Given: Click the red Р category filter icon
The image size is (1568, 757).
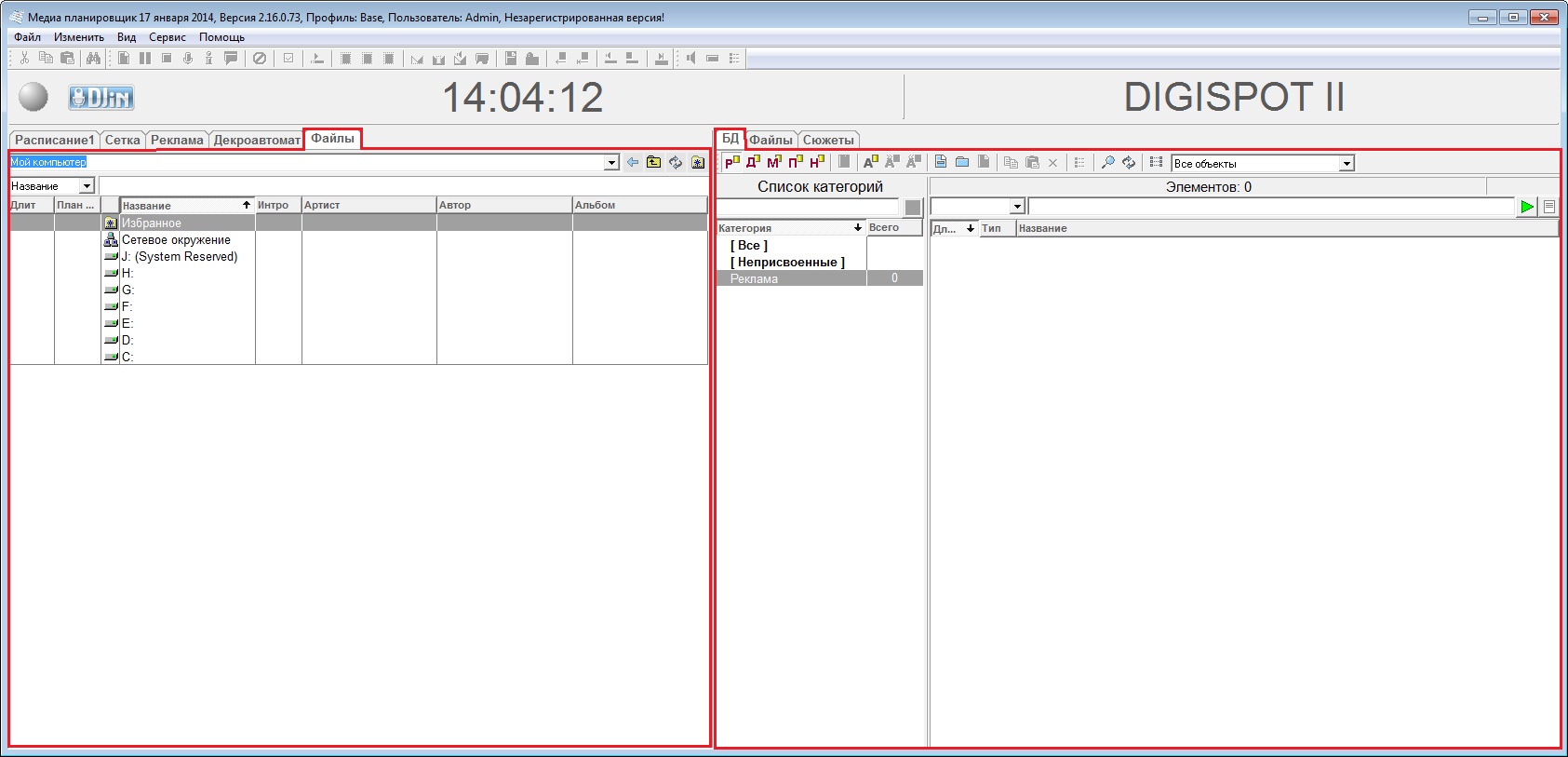Looking at the screenshot, I should click(x=732, y=162).
